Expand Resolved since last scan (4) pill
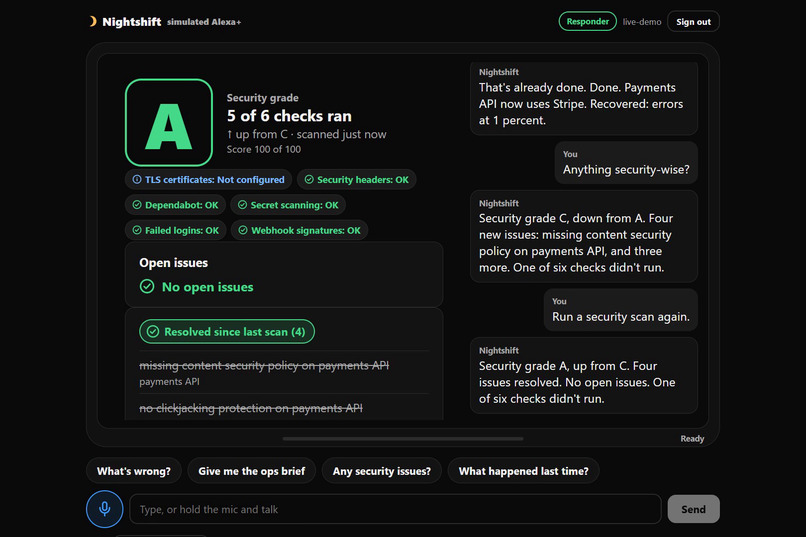This screenshot has height=537, width=806. coord(227,331)
